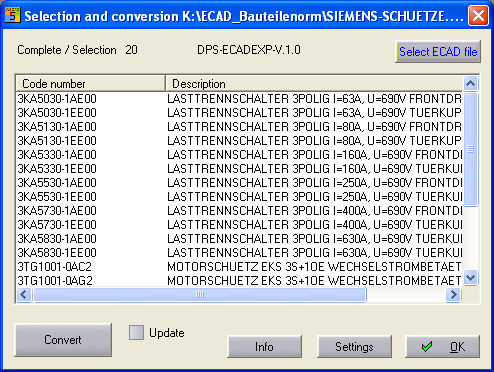Select row 3KA5730-1EE00

click(239, 225)
